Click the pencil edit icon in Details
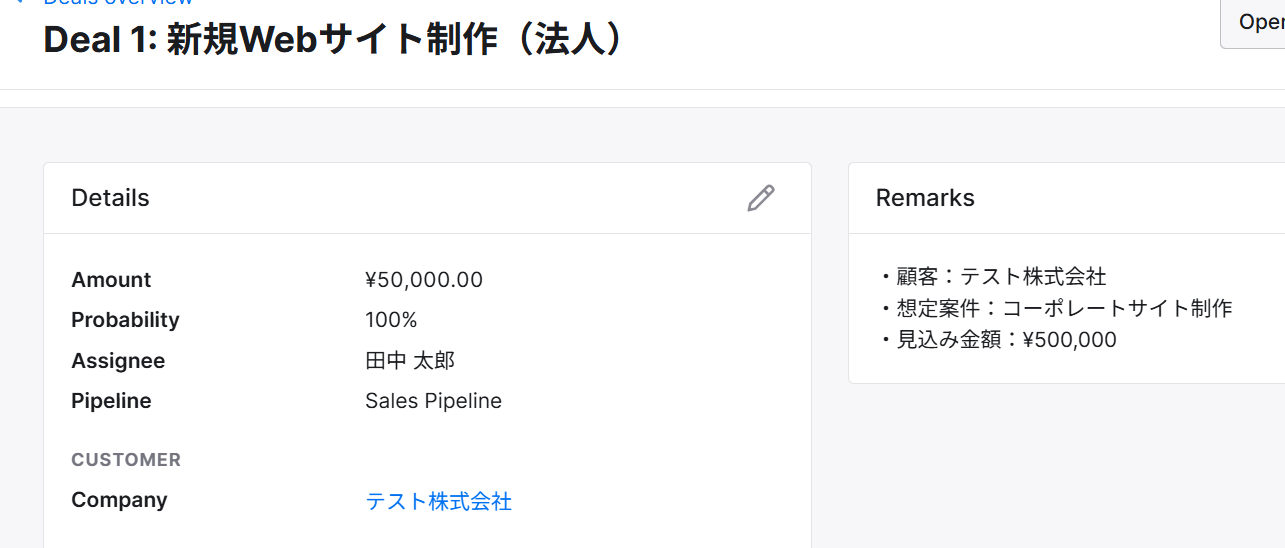 click(760, 198)
